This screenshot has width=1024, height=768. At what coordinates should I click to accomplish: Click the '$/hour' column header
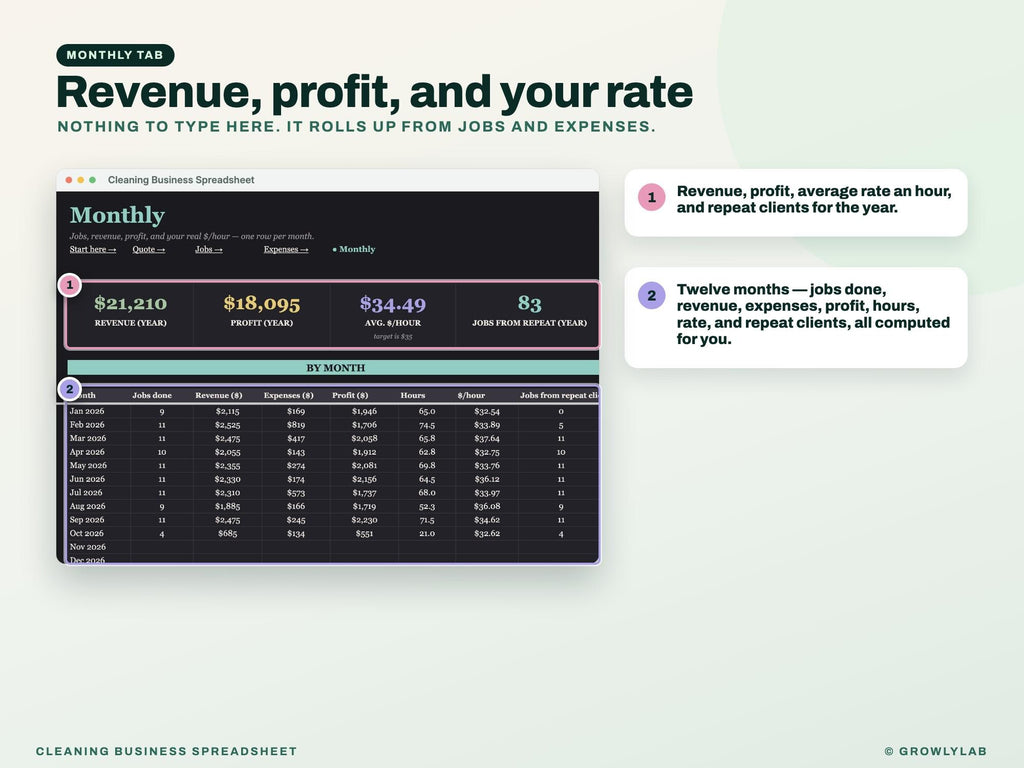(471, 395)
